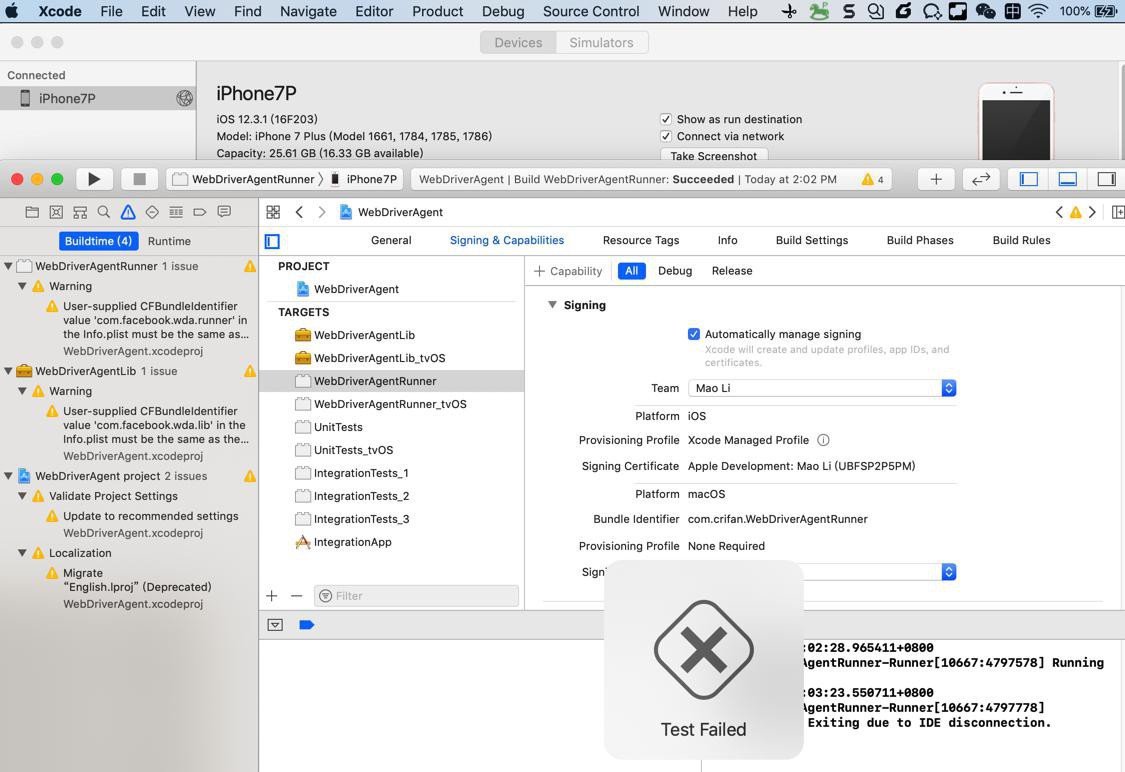Add a Capability button

point(568,271)
